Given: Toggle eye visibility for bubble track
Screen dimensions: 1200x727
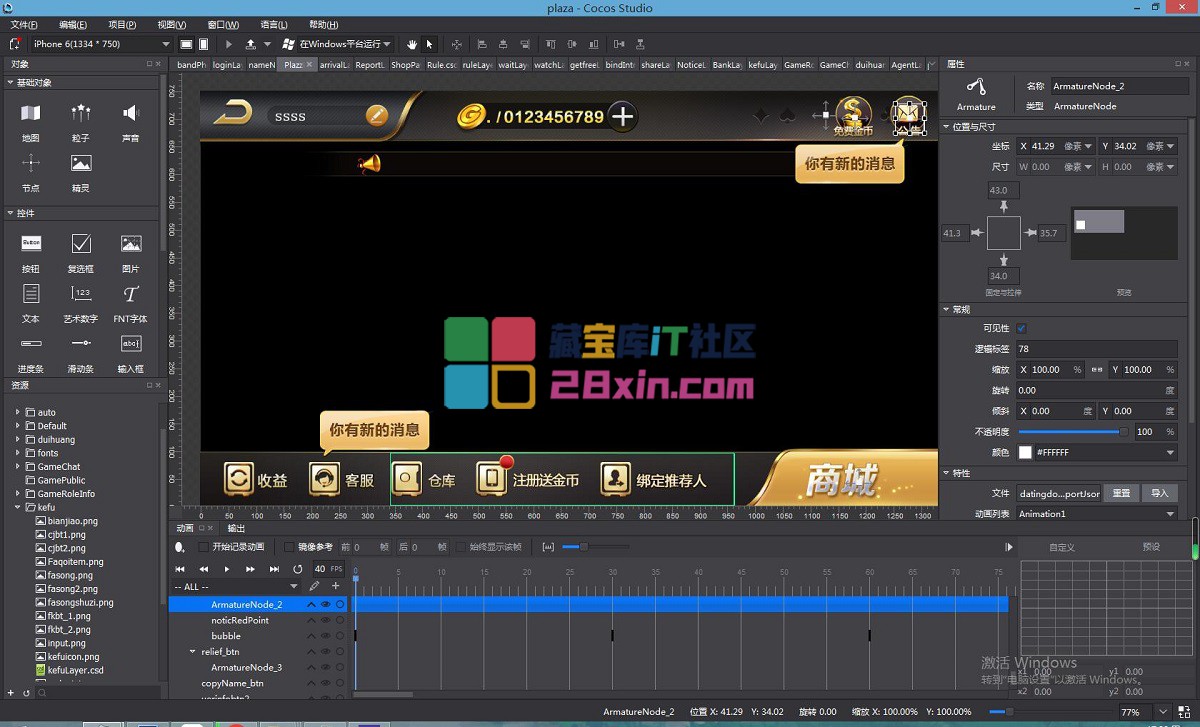Looking at the screenshot, I should click(325, 636).
